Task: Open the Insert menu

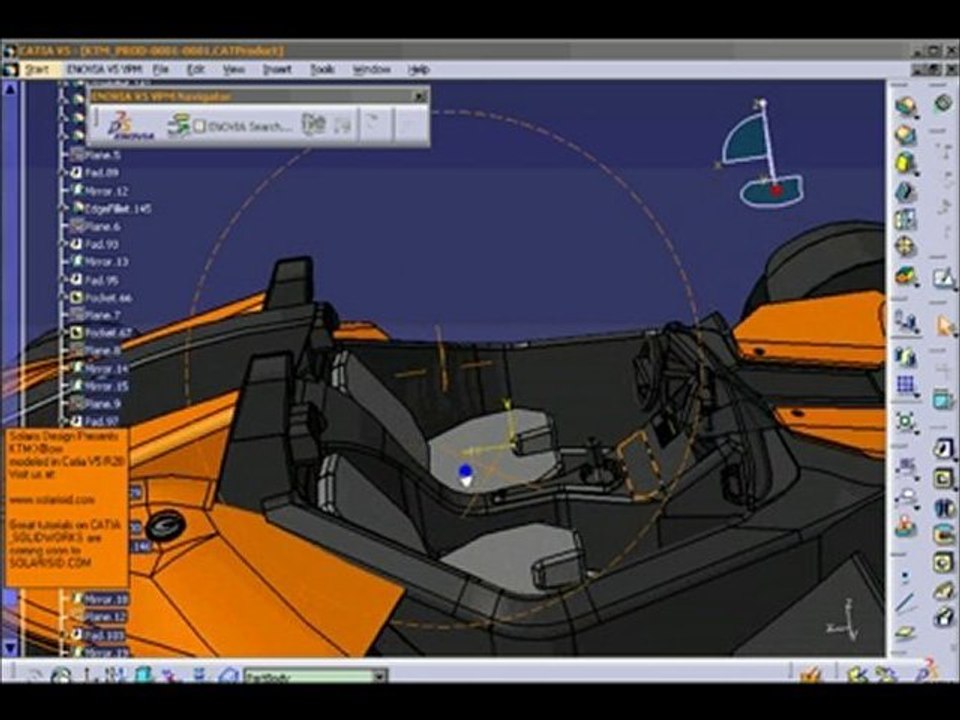Action: [x=277, y=70]
